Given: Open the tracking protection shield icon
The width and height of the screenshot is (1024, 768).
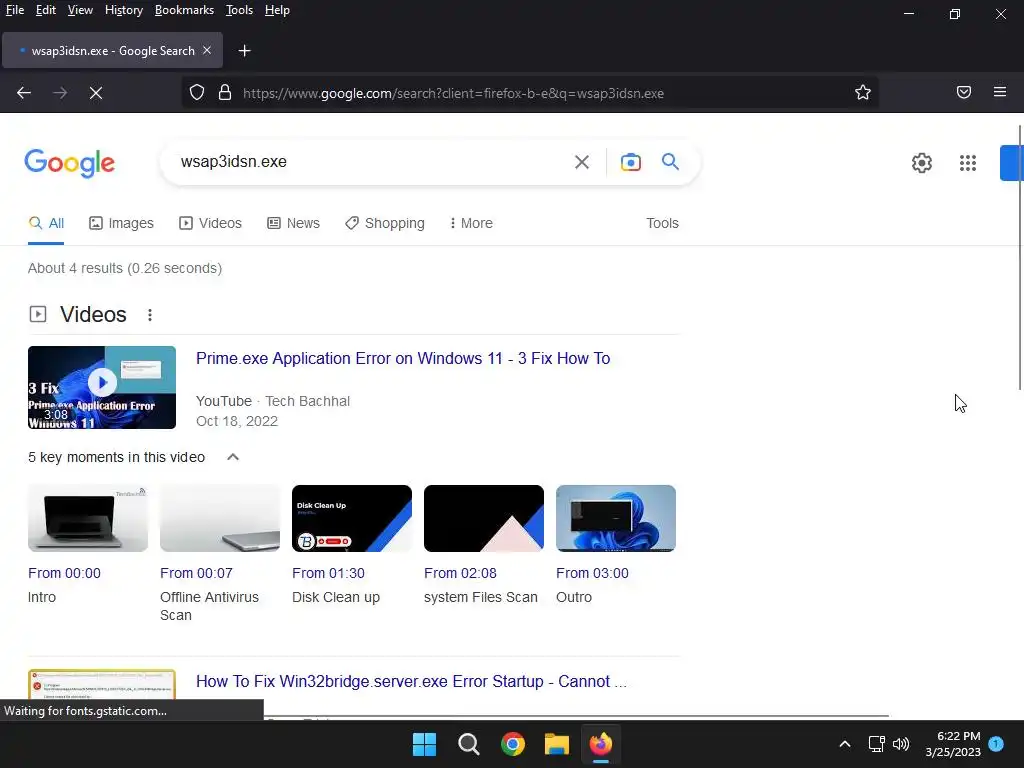Looking at the screenshot, I should pyautogui.click(x=197, y=93).
